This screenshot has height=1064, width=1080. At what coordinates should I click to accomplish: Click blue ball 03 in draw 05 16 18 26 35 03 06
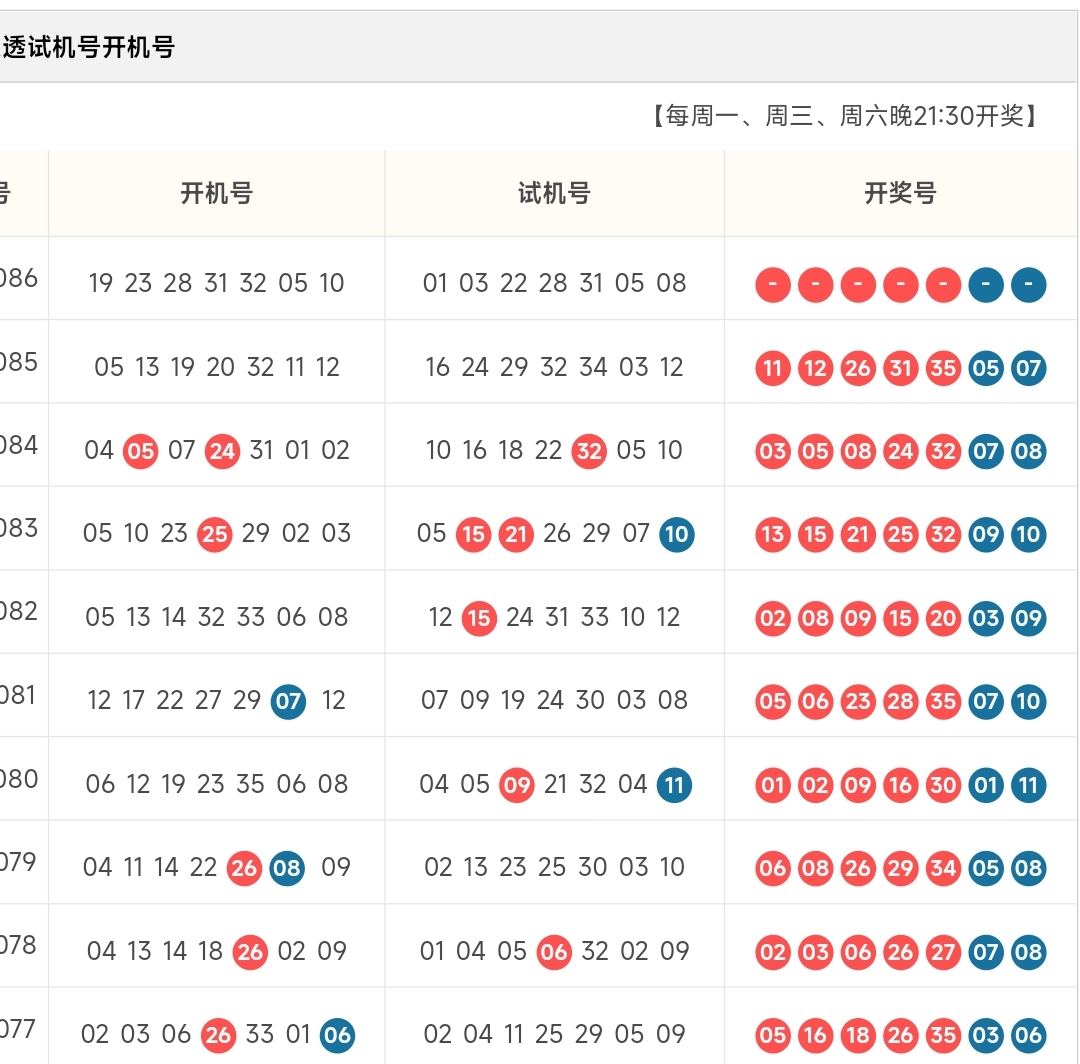tap(986, 1035)
